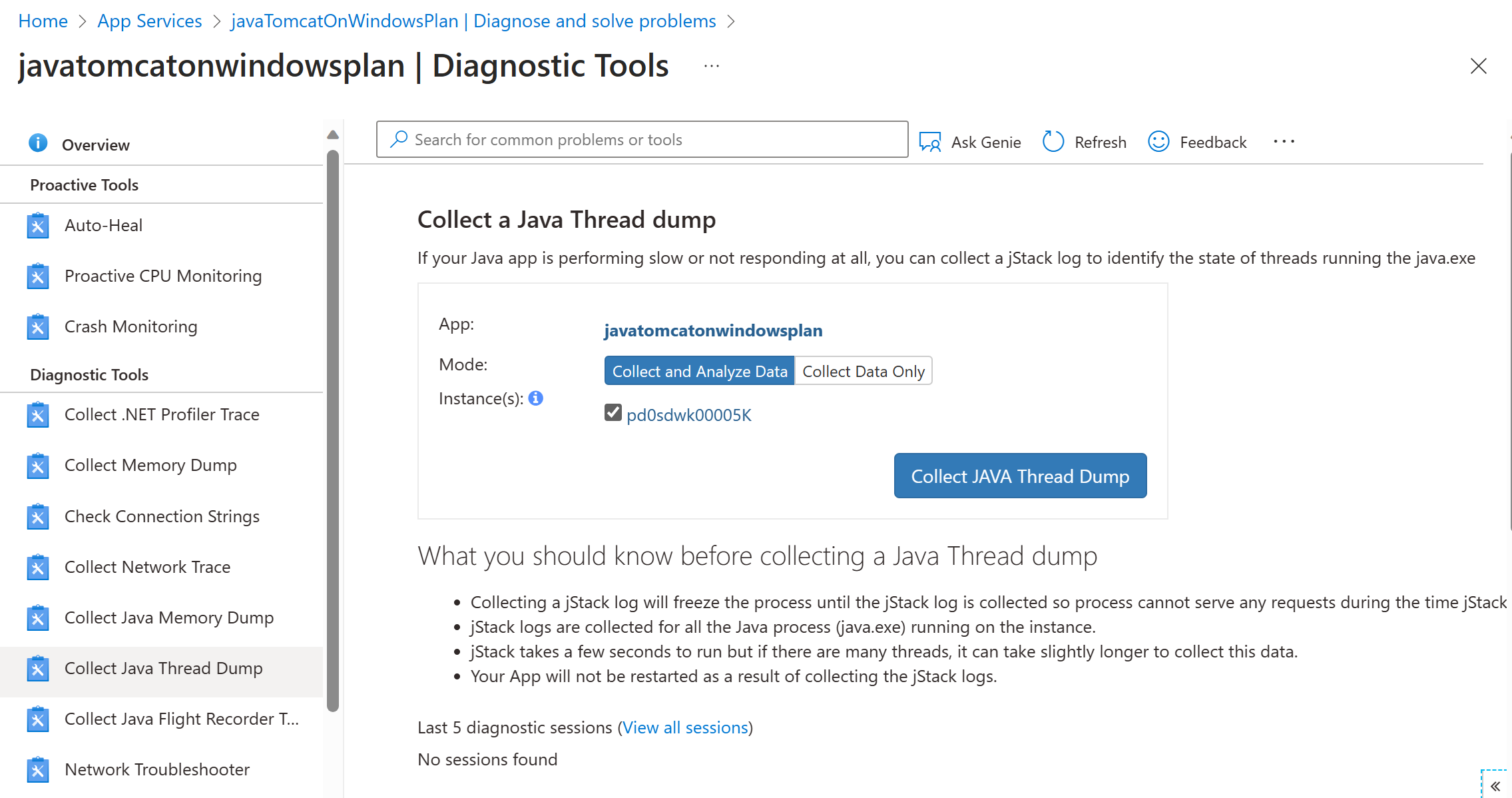Screen dimensions: 1512x798
Task: Click the Crash Monitoring tool icon
Action: [x=38, y=327]
